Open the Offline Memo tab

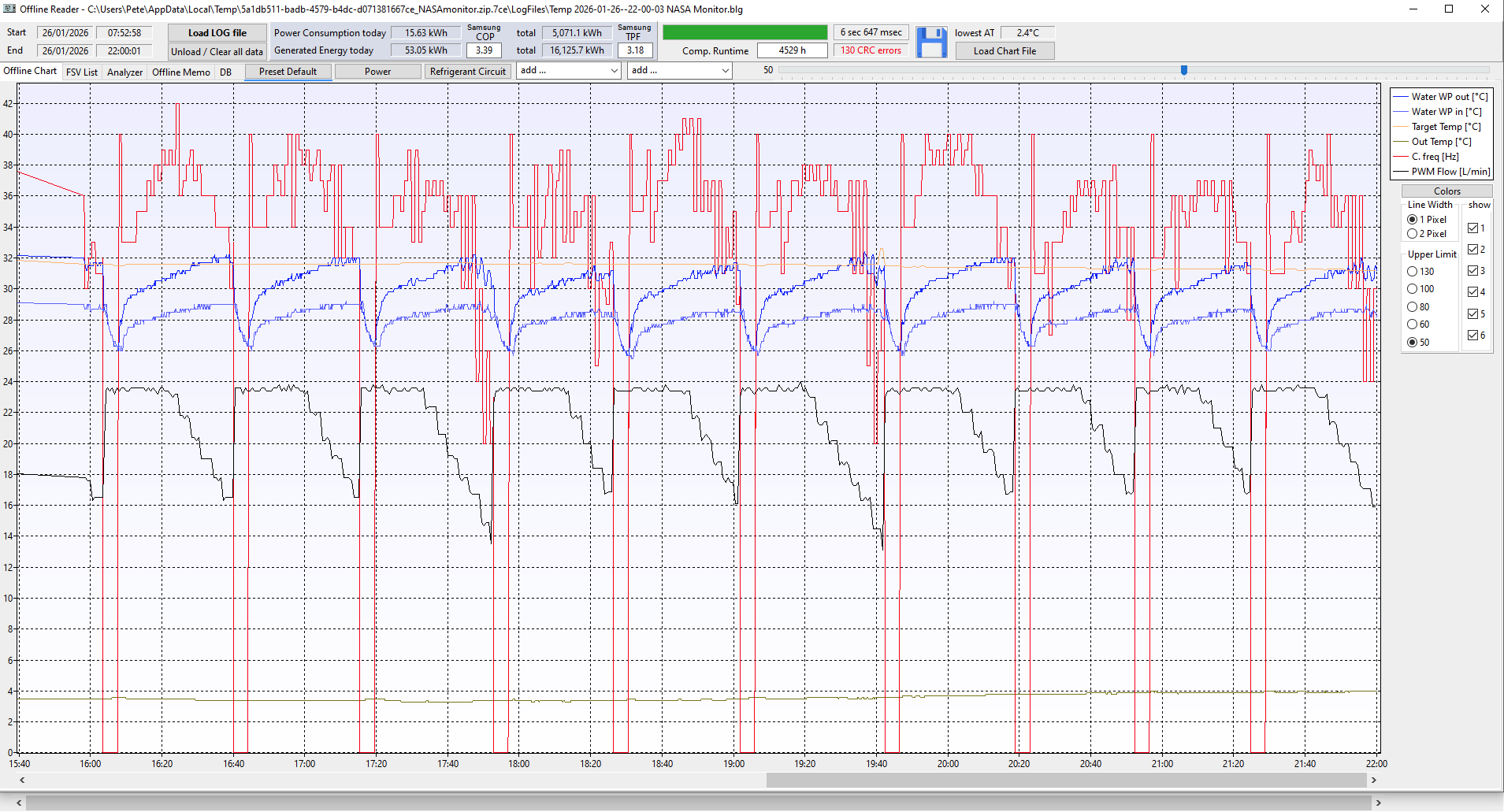click(x=180, y=72)
